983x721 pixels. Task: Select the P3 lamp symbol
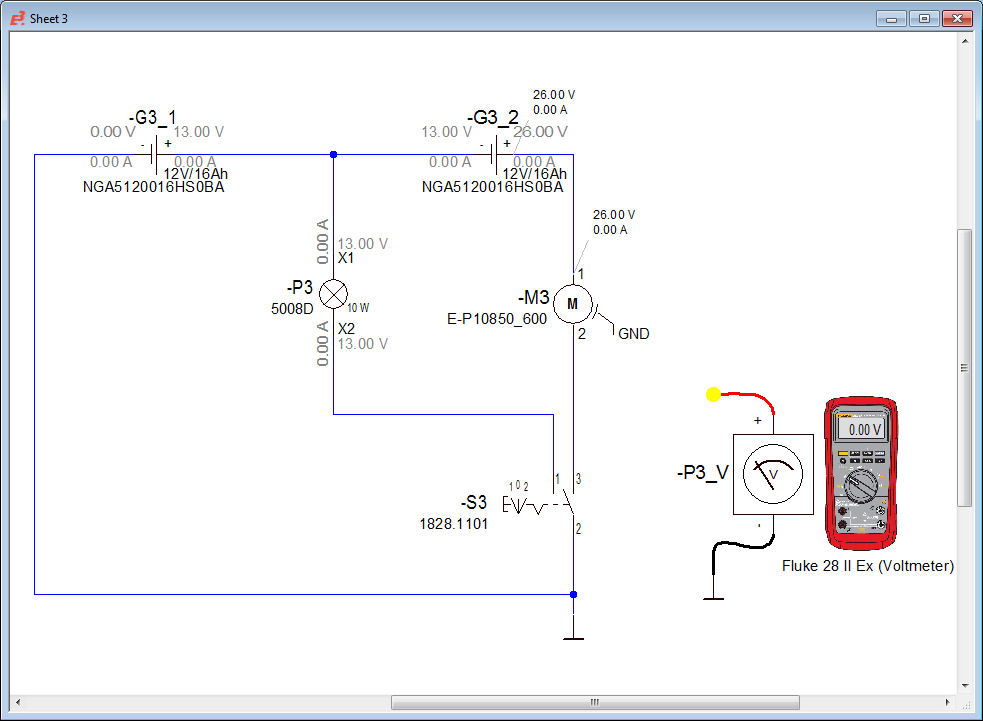coord(333,293)
